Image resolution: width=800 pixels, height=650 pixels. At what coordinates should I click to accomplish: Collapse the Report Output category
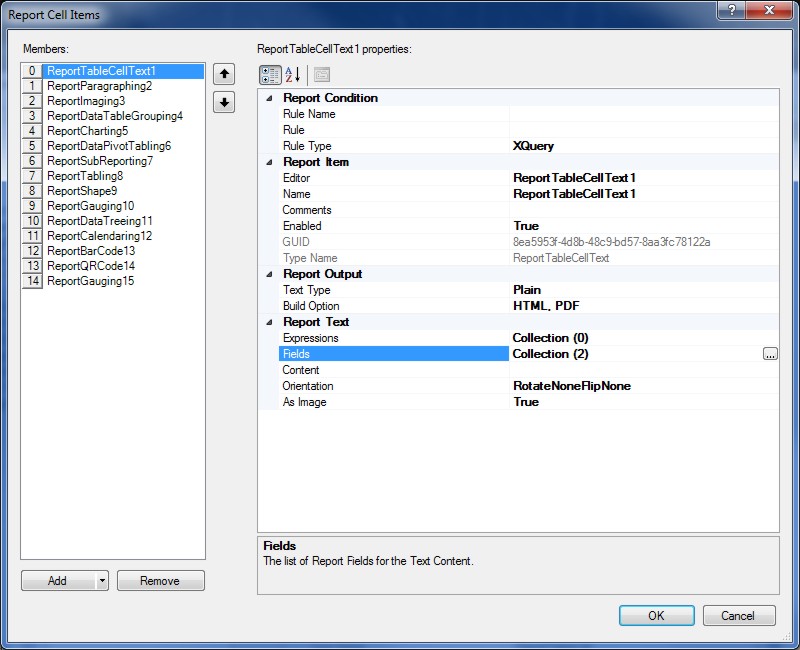(269, 274)
